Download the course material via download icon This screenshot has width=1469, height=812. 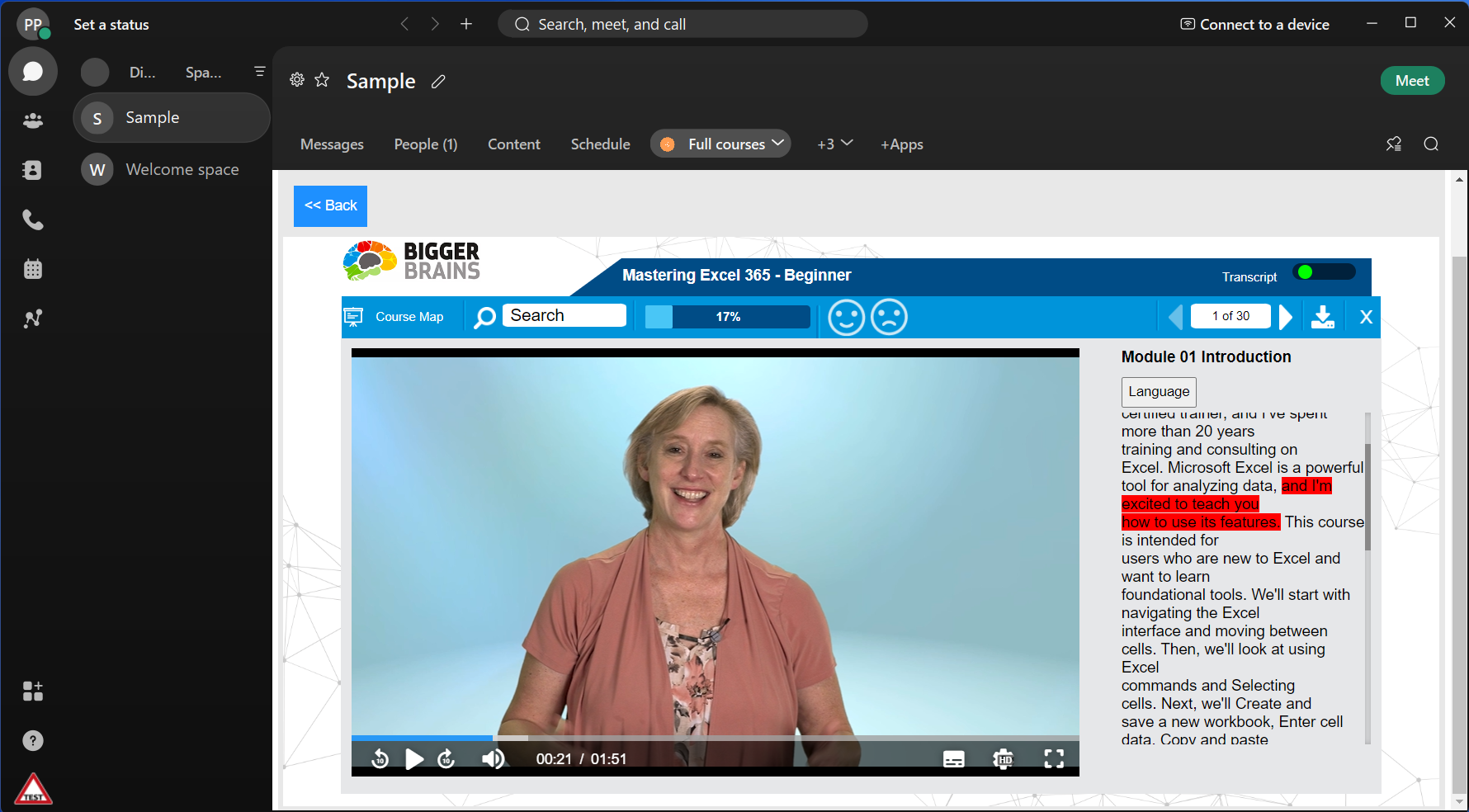[1322, 317]
